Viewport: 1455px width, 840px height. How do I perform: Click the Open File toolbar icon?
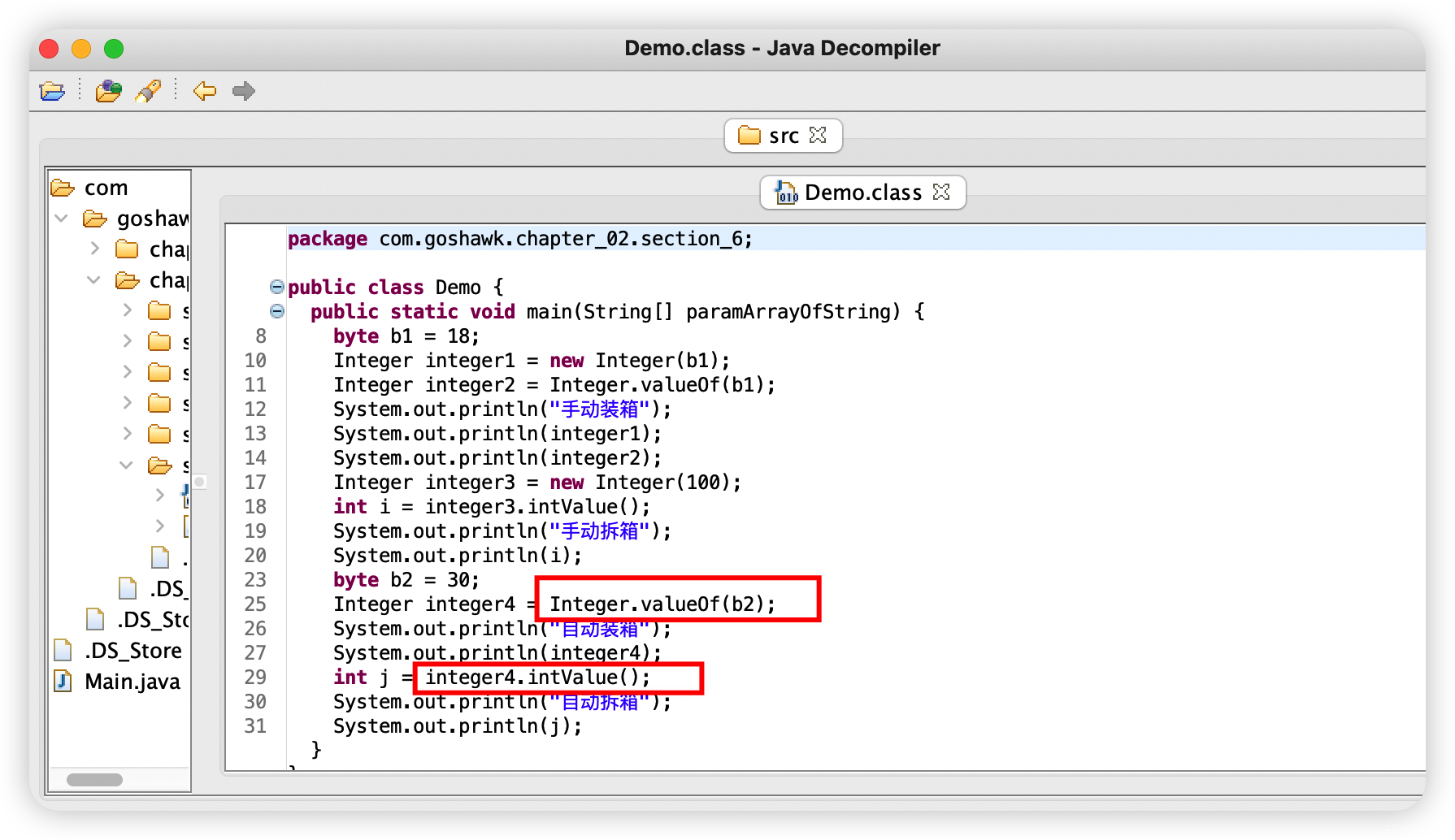(x=52, y=91)
